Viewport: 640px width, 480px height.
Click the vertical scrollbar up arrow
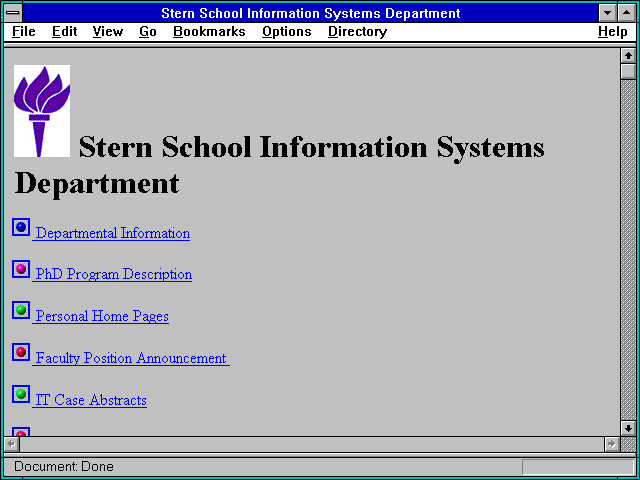pyautogui.click(x=628, y=56)
